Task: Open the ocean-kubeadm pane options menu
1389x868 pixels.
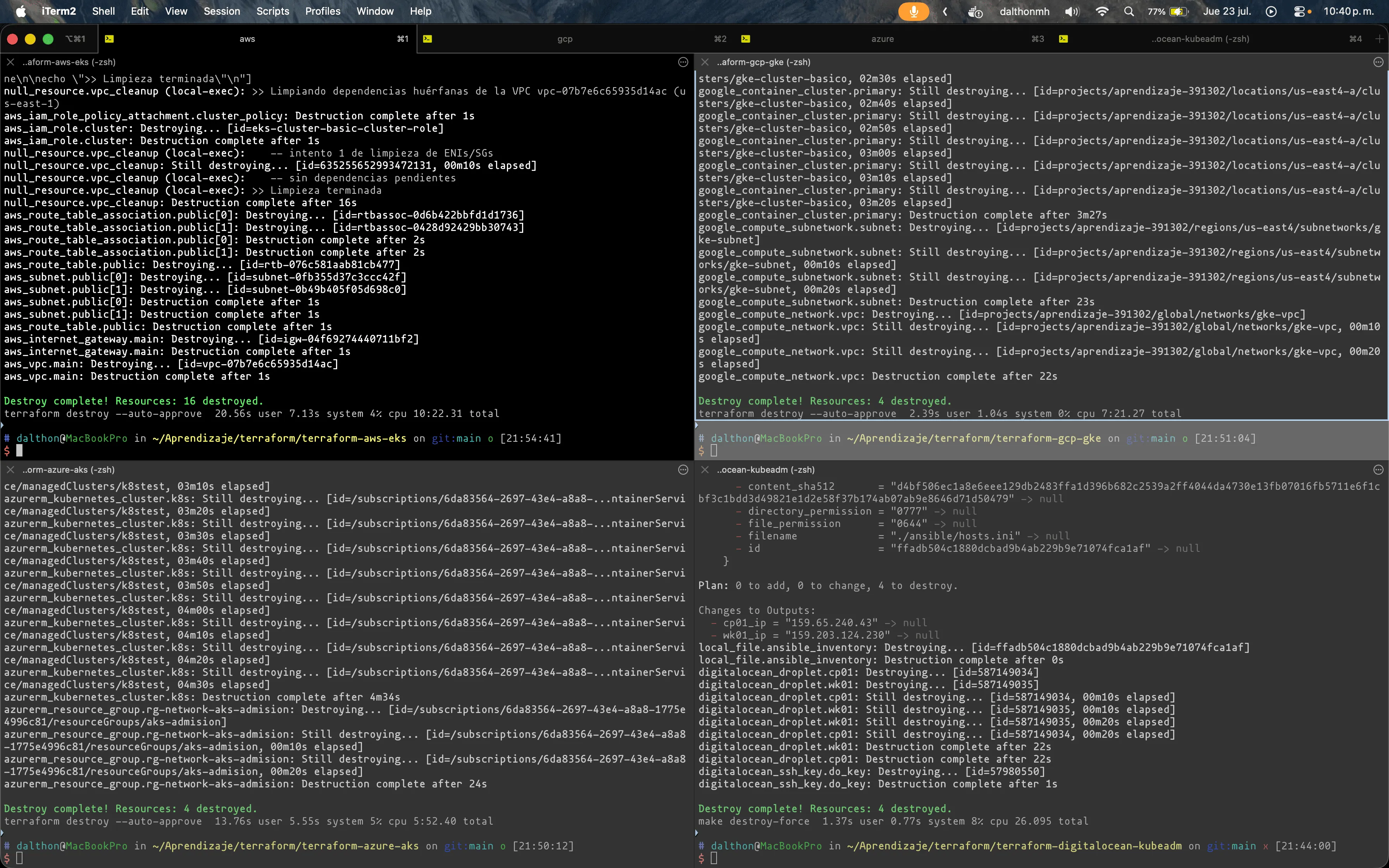Action: (1379, 470)
